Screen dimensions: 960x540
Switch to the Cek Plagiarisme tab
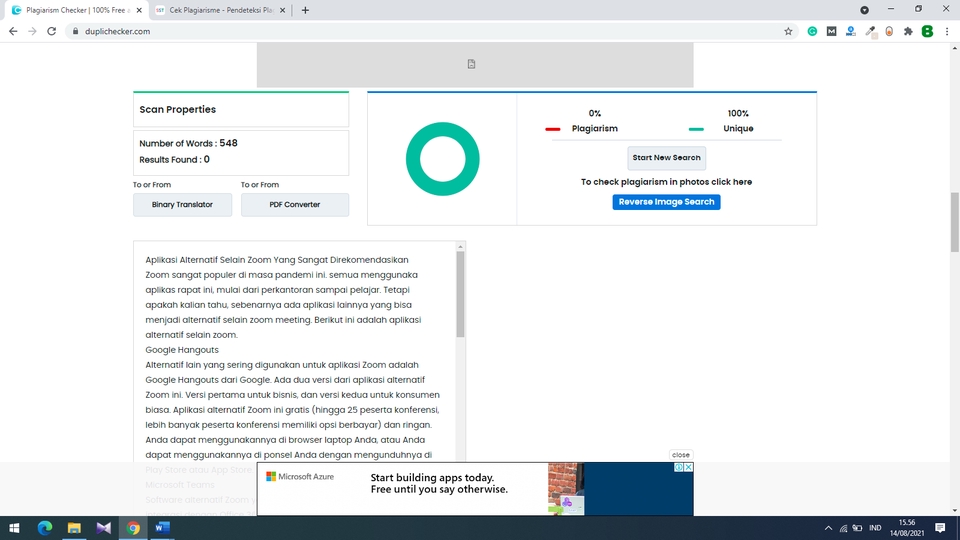(x=220, y=10)
